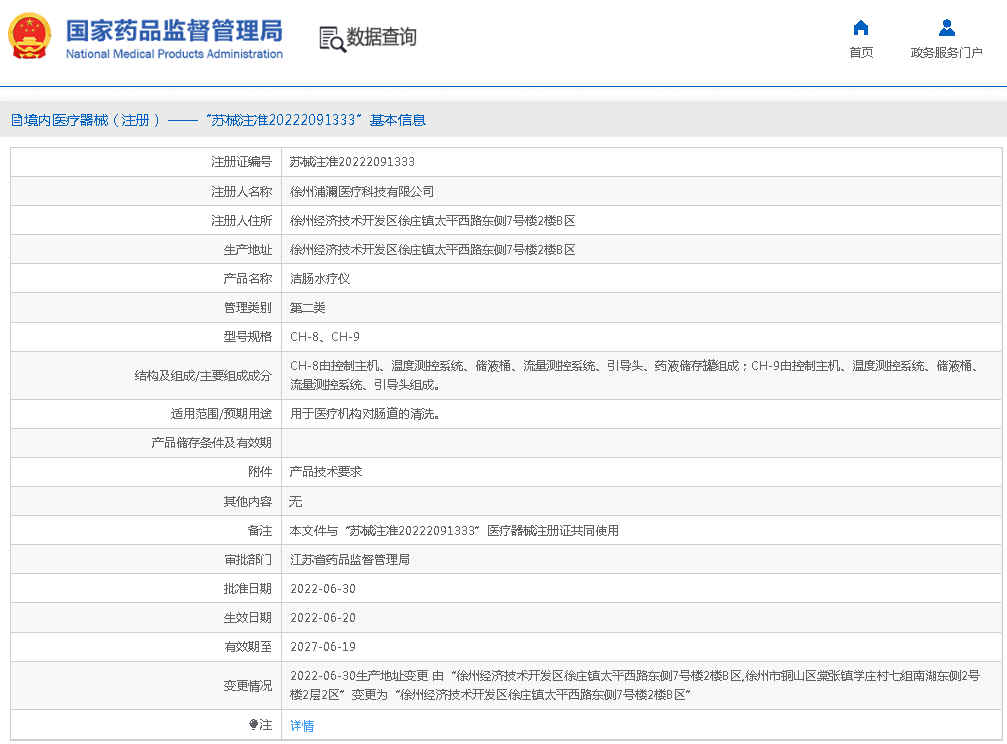Click the National Medical Products Administration English text
Viewport: 1007px width, 744px height.
pyautogui.click(x=174, y=54)
